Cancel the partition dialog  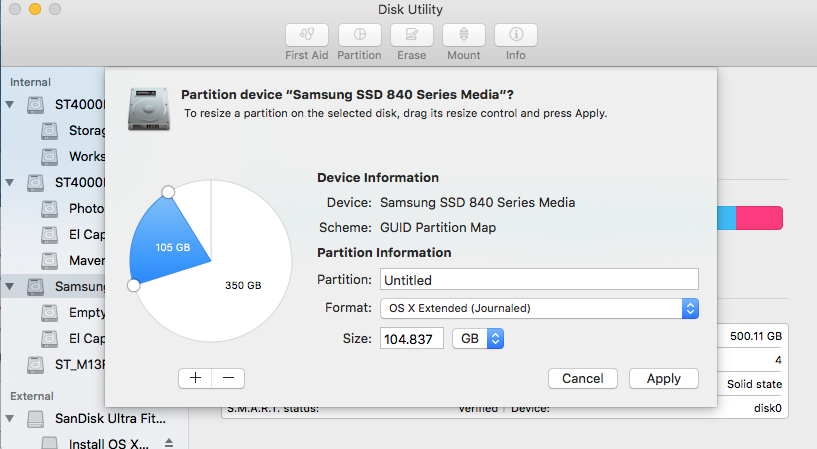click(582, 379)
